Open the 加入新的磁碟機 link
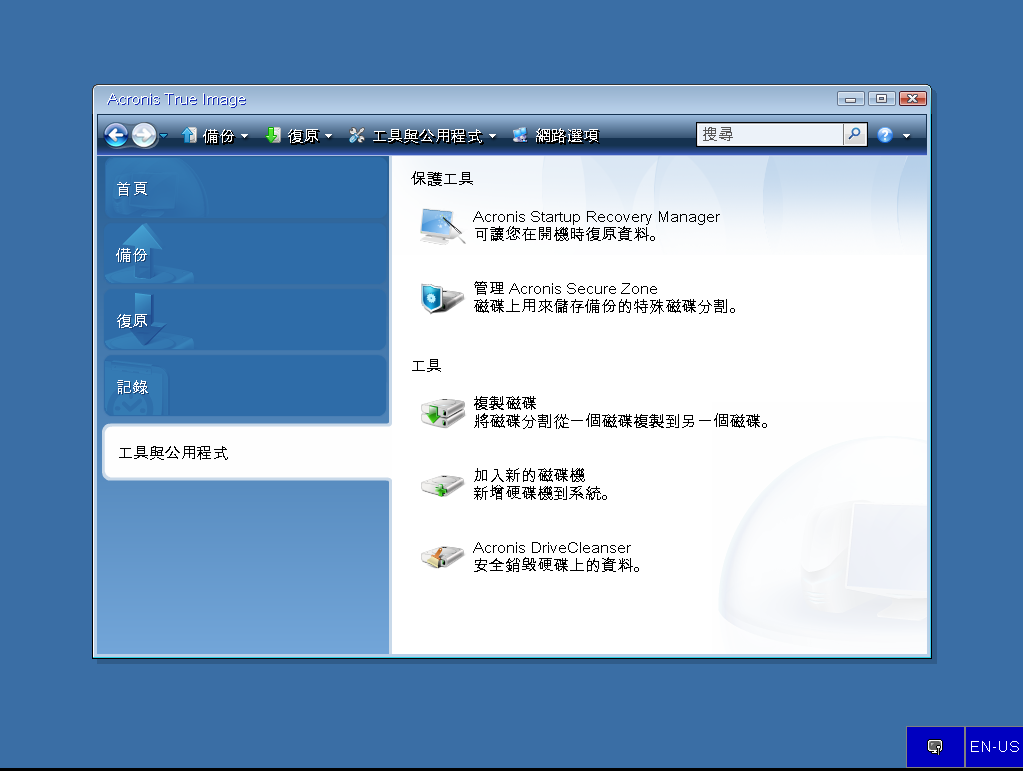Image resolution: width=1023 pixels, height=771 pixels. click(x=529, y=476)
